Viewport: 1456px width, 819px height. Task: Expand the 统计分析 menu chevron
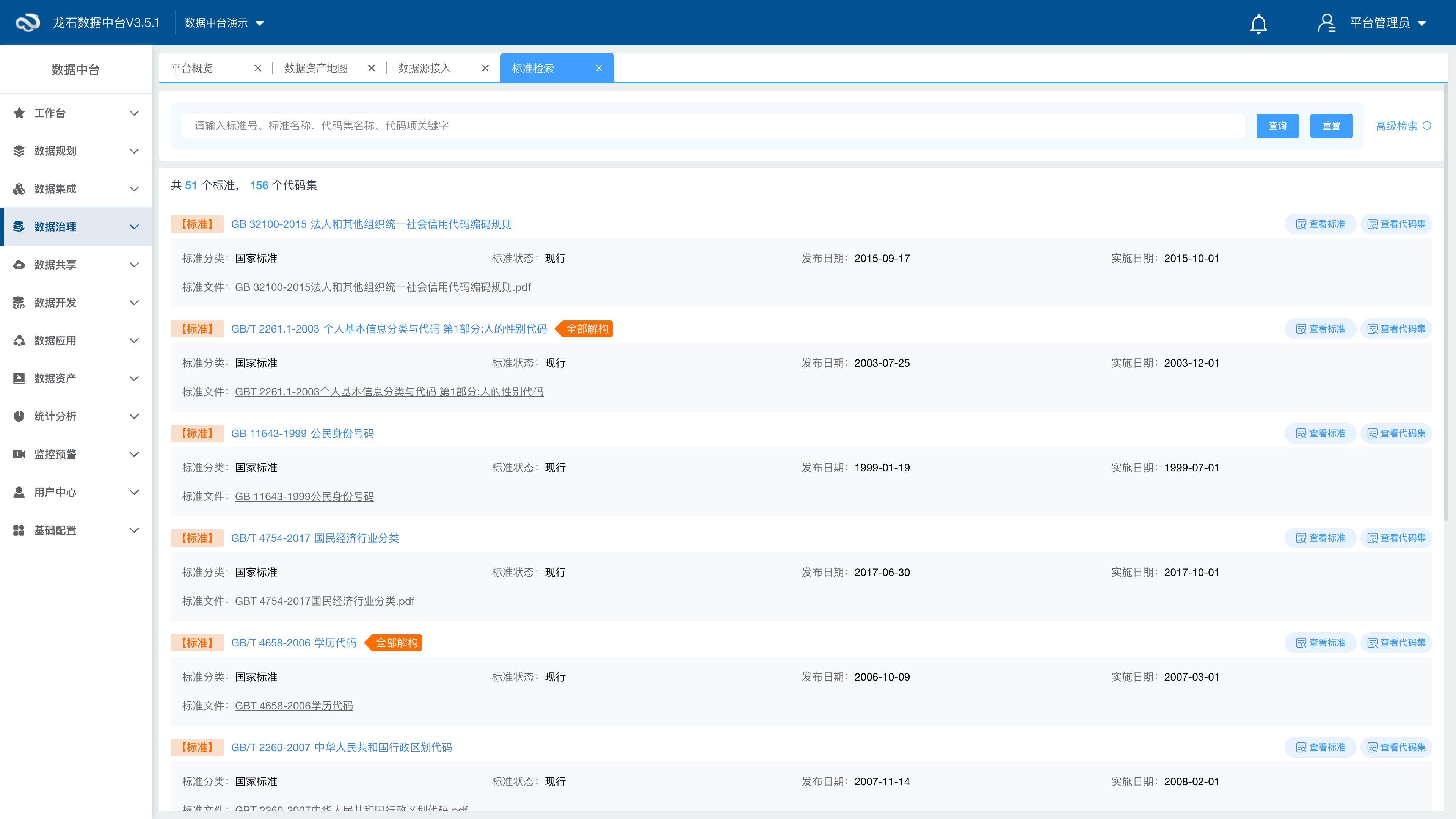coord(134,416)
